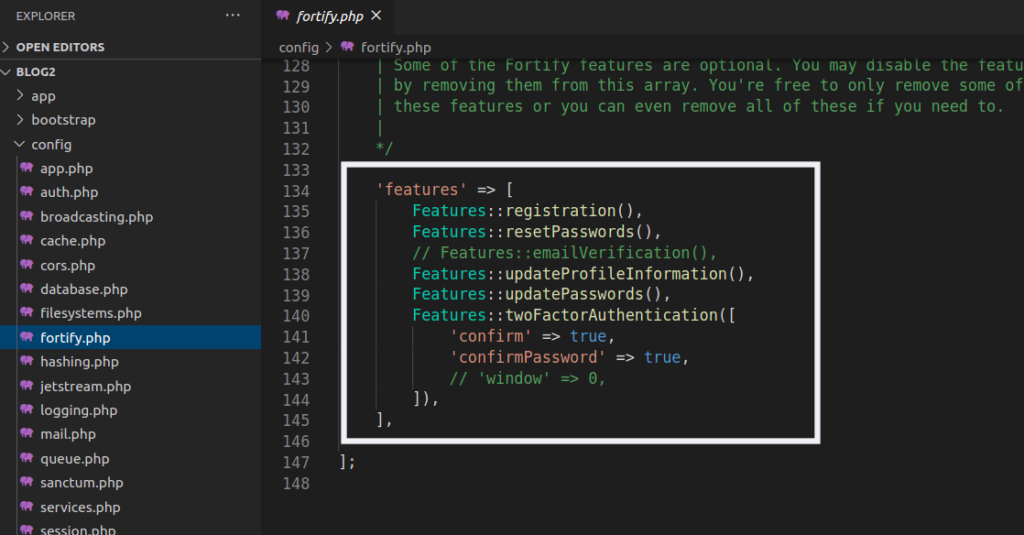This screenshot has height=535, width=1024.
Task: Click the PHP icon beside sanctum.php
Action: pyautogui.click(x=27, y=482)
